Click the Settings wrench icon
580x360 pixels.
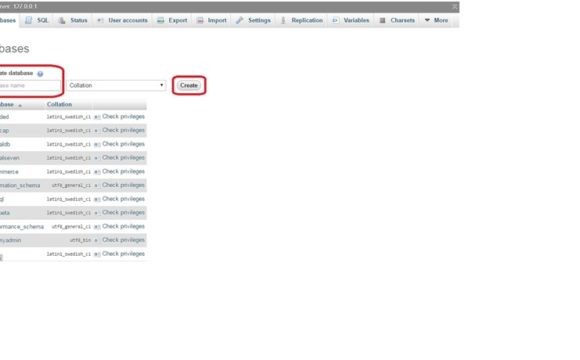point(240,20)
